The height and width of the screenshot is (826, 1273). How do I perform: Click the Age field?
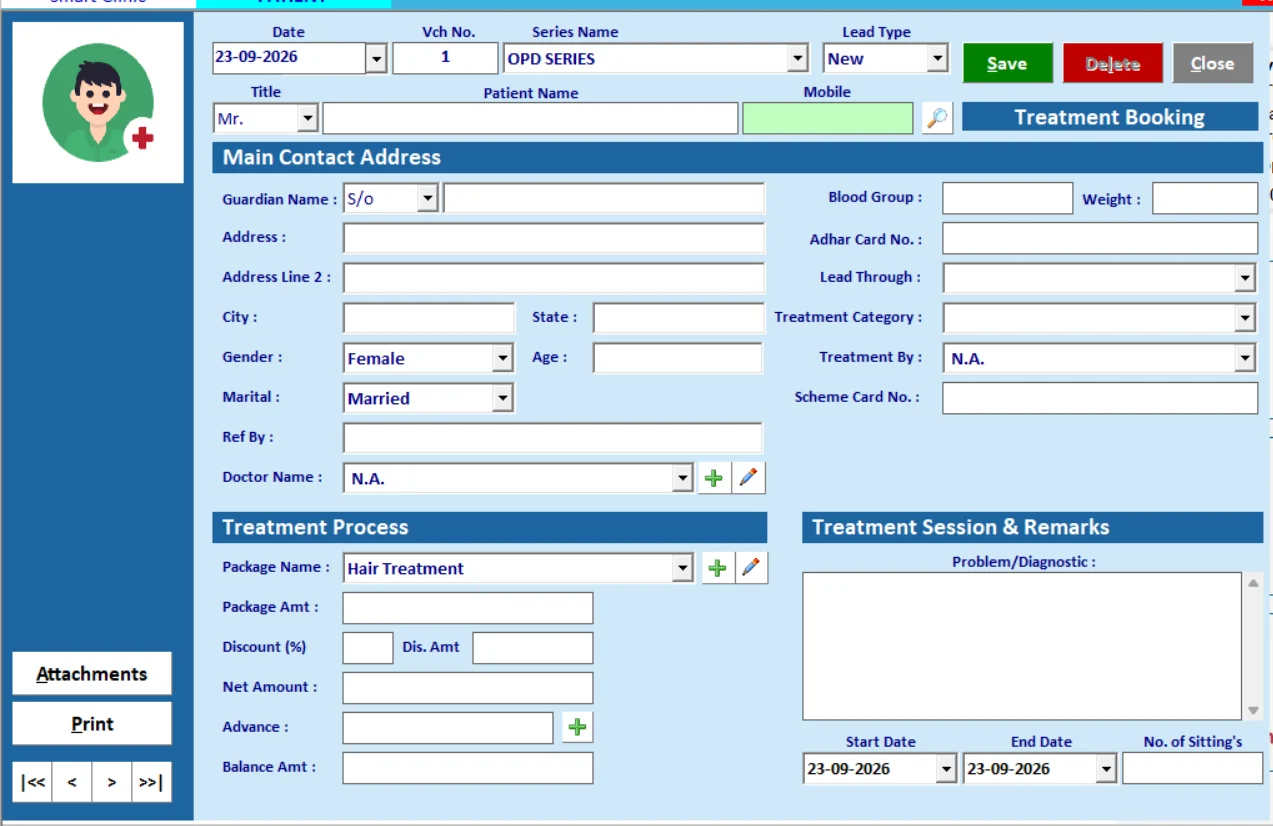click(678, 358)
